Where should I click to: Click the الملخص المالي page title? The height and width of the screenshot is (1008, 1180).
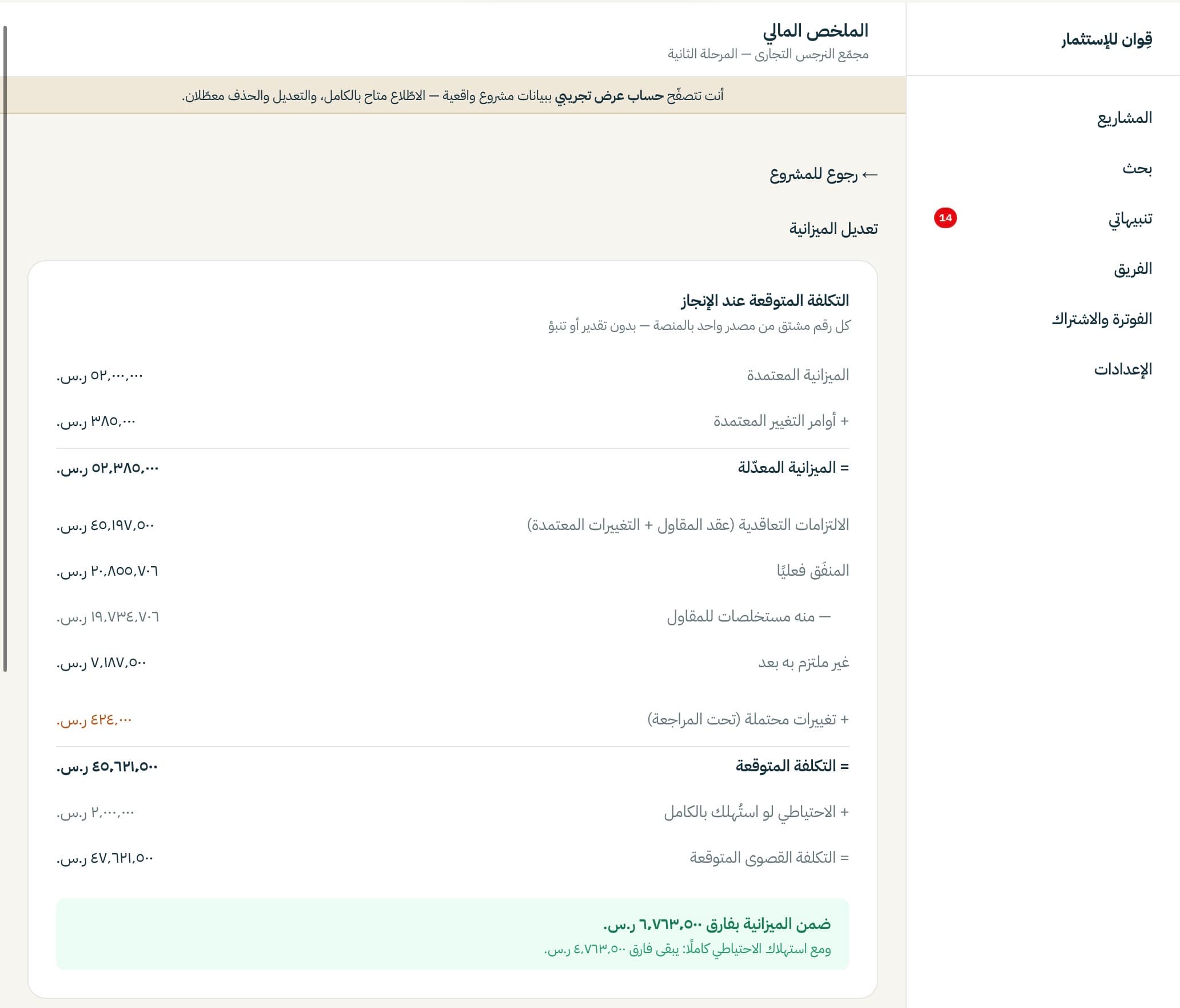(x=815, y=30)
